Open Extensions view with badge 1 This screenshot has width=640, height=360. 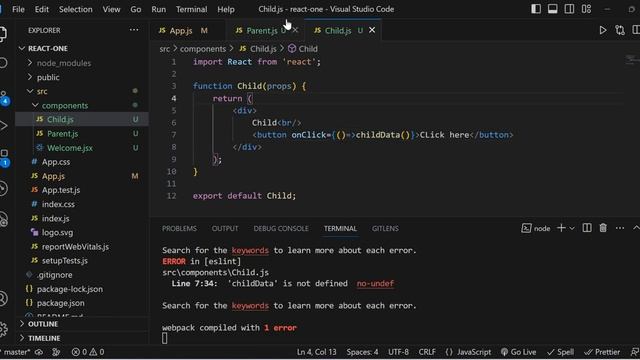coord(4,158)
